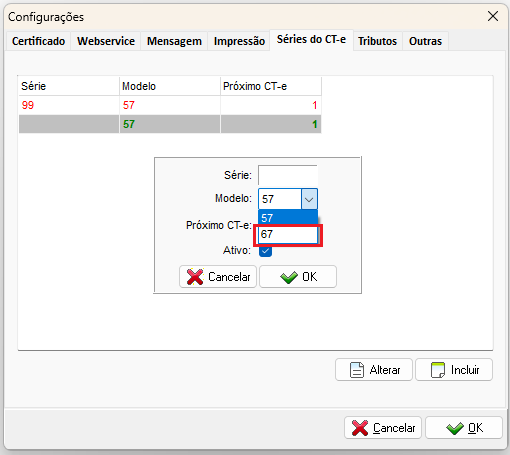510x455 pixels.
Task: Click red X icon on bottom Cancelar
Action: tap(360, 428)
